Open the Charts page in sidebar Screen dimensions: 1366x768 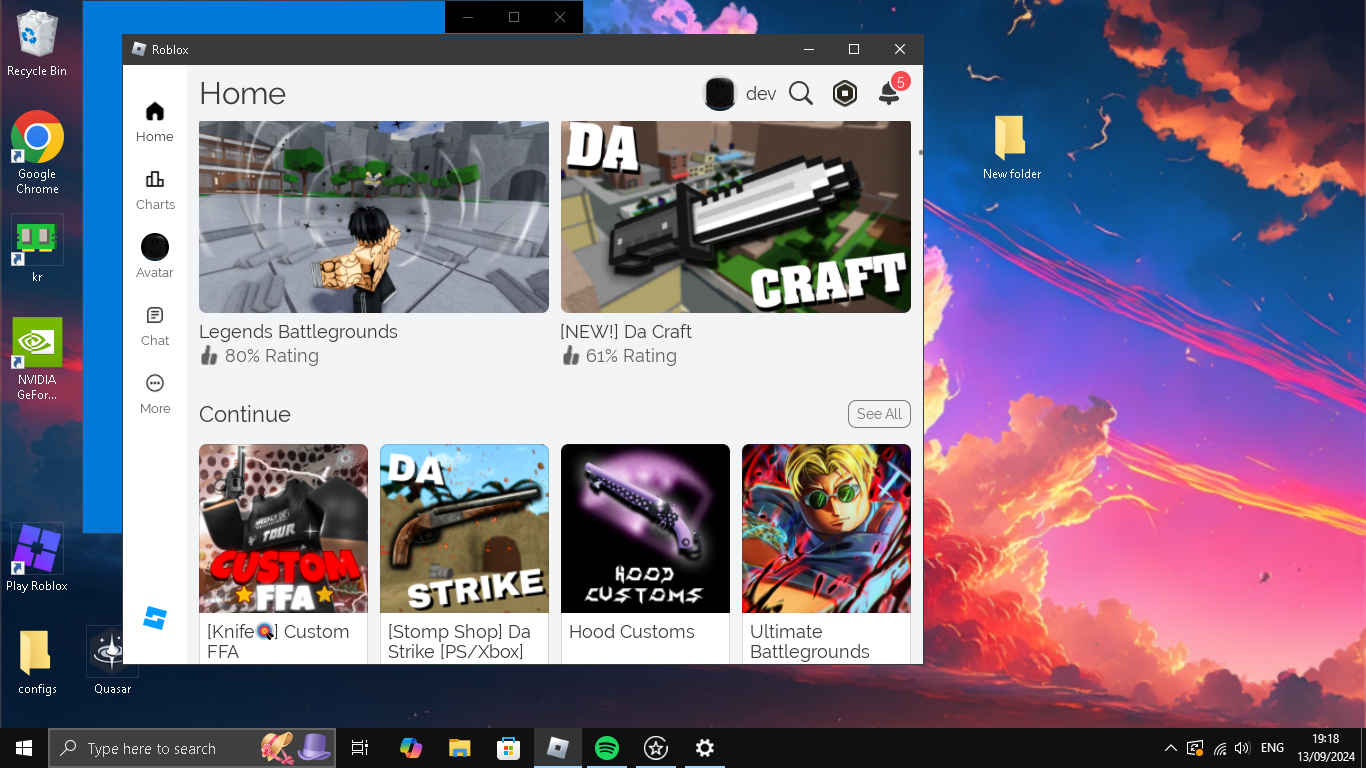(x=155, y=190)
